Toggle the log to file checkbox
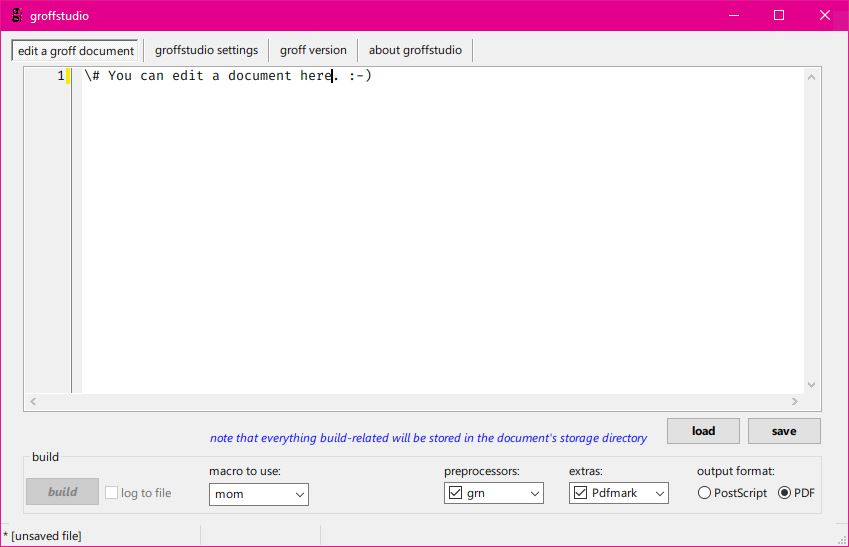Viewport: 849px width, 547px height. point(112,493)
